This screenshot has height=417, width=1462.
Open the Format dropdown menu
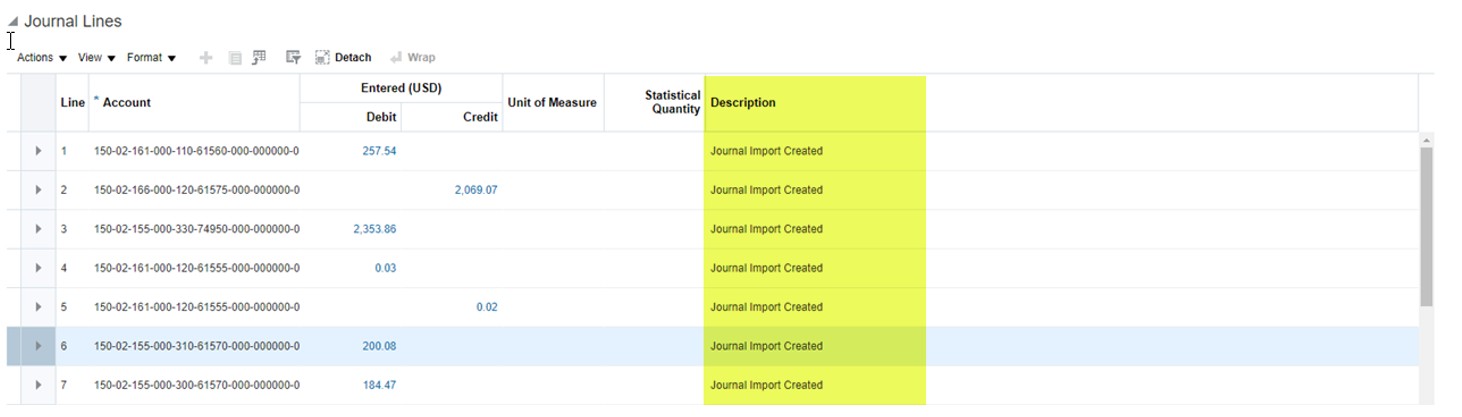click(x=151, y=58)
